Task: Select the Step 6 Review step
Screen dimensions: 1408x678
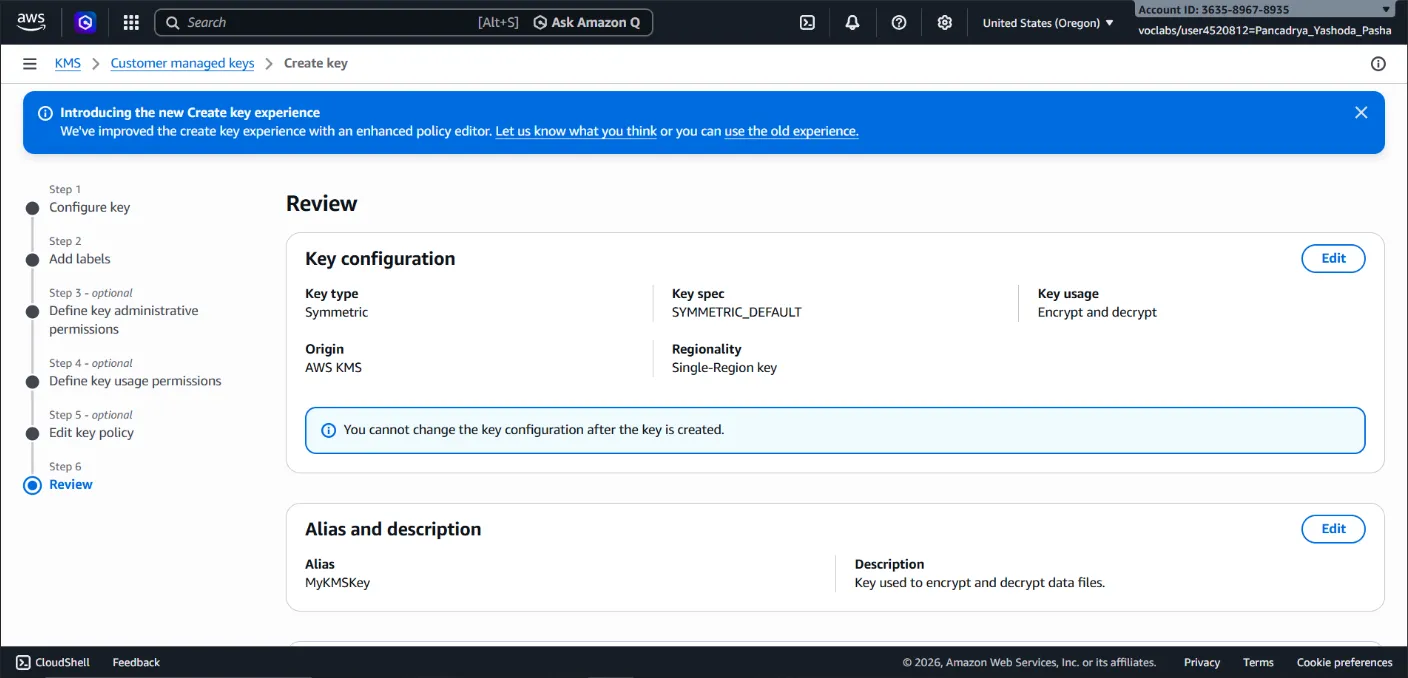Action: (71, 485)
